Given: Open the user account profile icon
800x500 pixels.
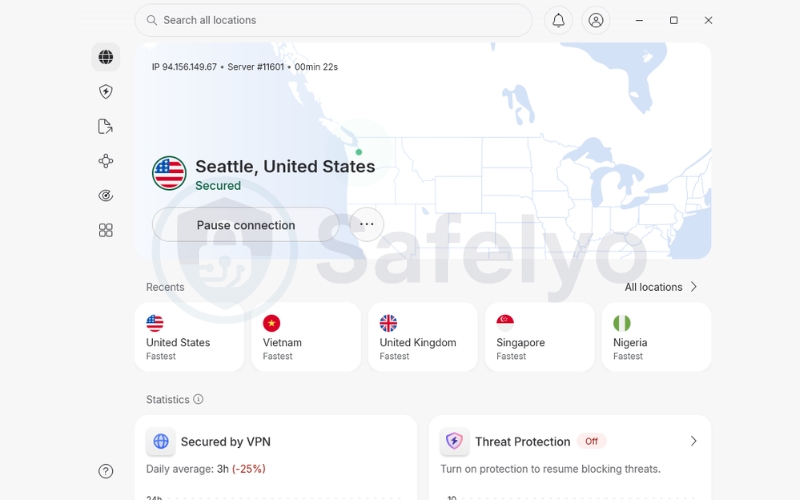Looking at the screenshot, I should pos(596,20).
